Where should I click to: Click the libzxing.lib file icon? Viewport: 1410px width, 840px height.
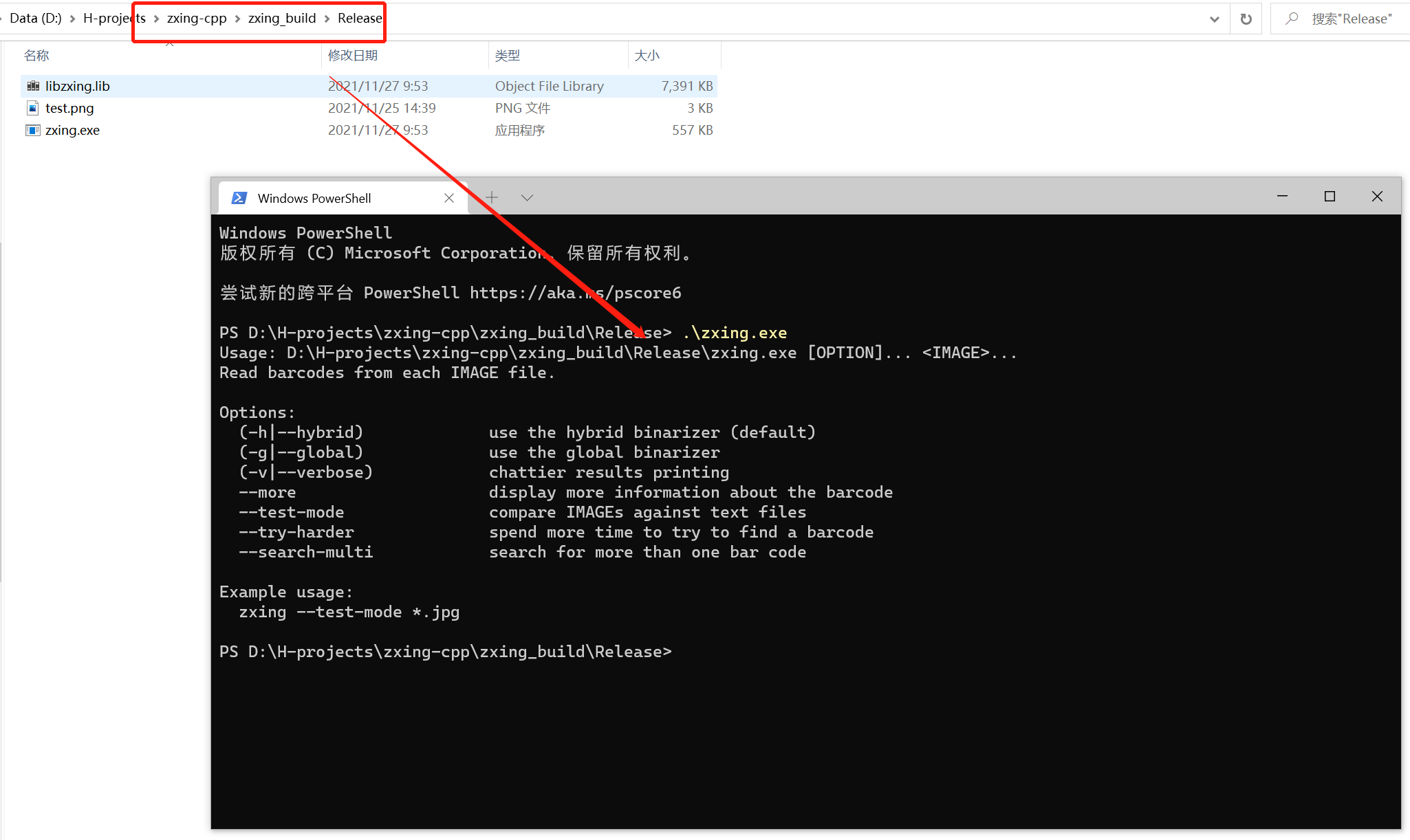pyautogui.click(x=33, y=86)
